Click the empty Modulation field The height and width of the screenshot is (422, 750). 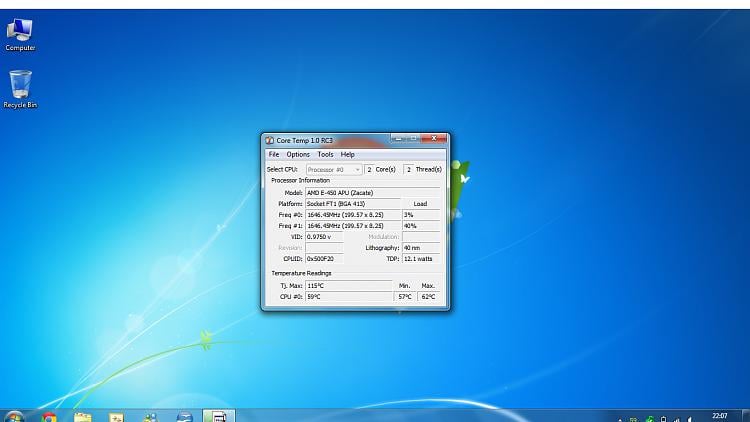click(421, 237)
